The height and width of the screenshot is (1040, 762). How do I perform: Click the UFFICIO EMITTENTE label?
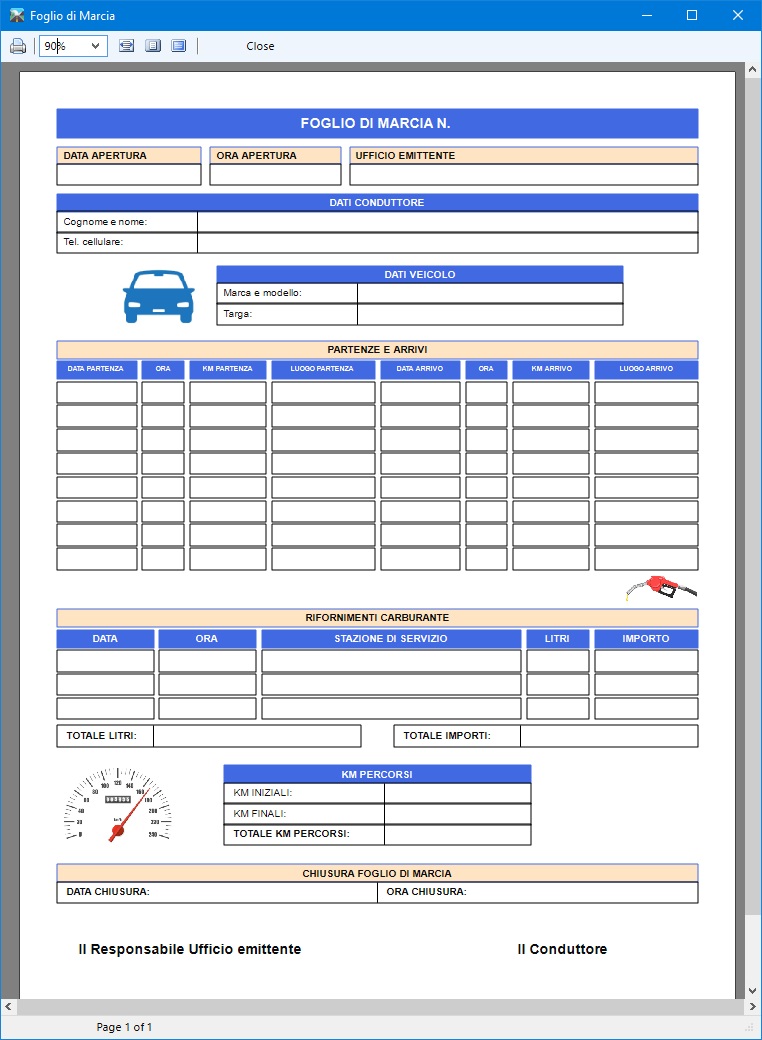[x=405, y=155]
